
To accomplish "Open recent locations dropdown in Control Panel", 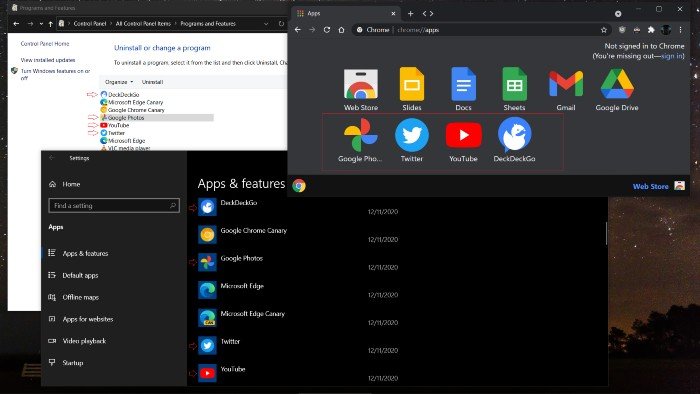I will [x=41, y=24].
